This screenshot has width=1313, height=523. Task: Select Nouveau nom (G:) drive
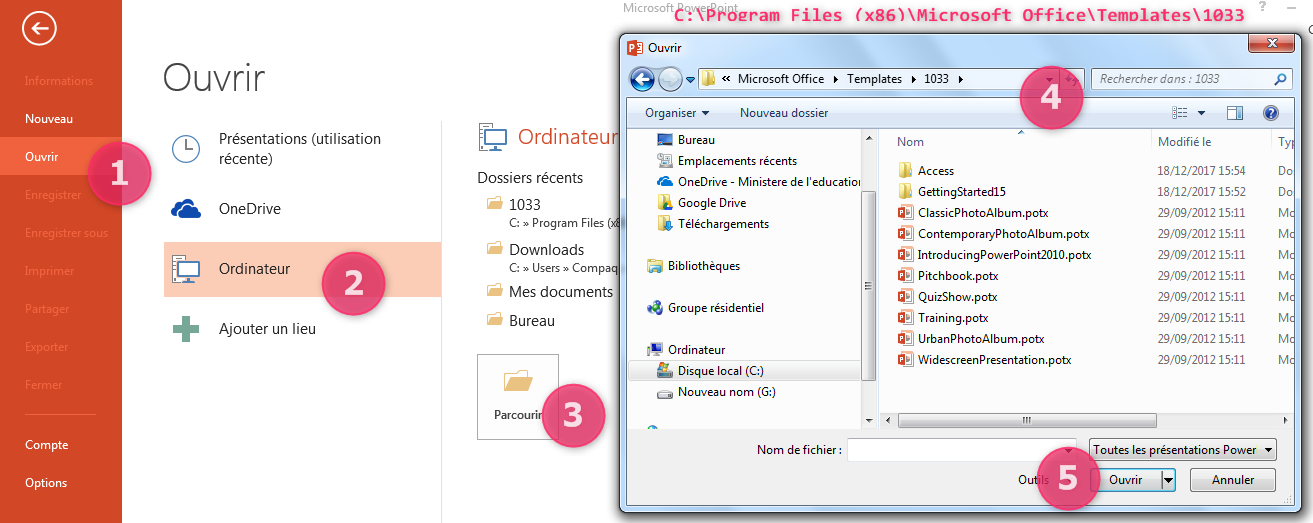click(726, 392)
